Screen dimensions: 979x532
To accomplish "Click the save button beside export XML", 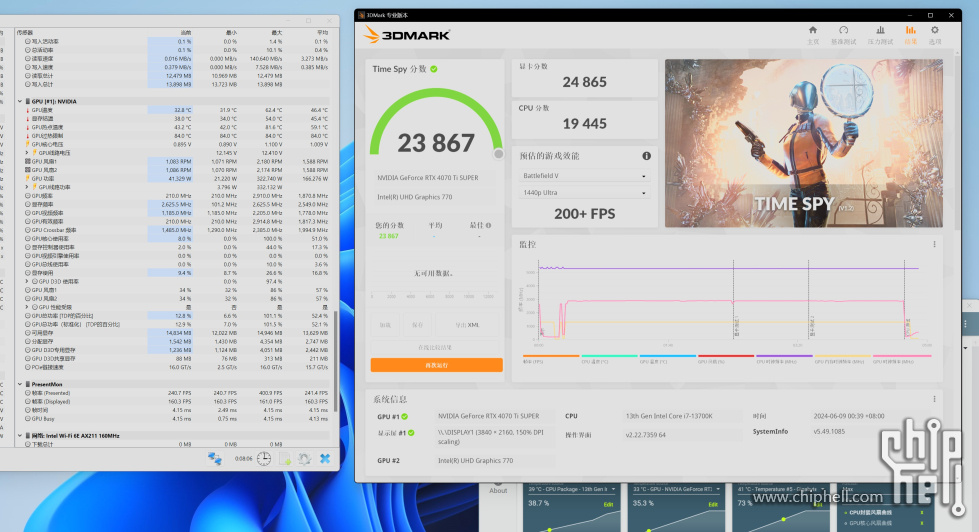I will point(417,325).
